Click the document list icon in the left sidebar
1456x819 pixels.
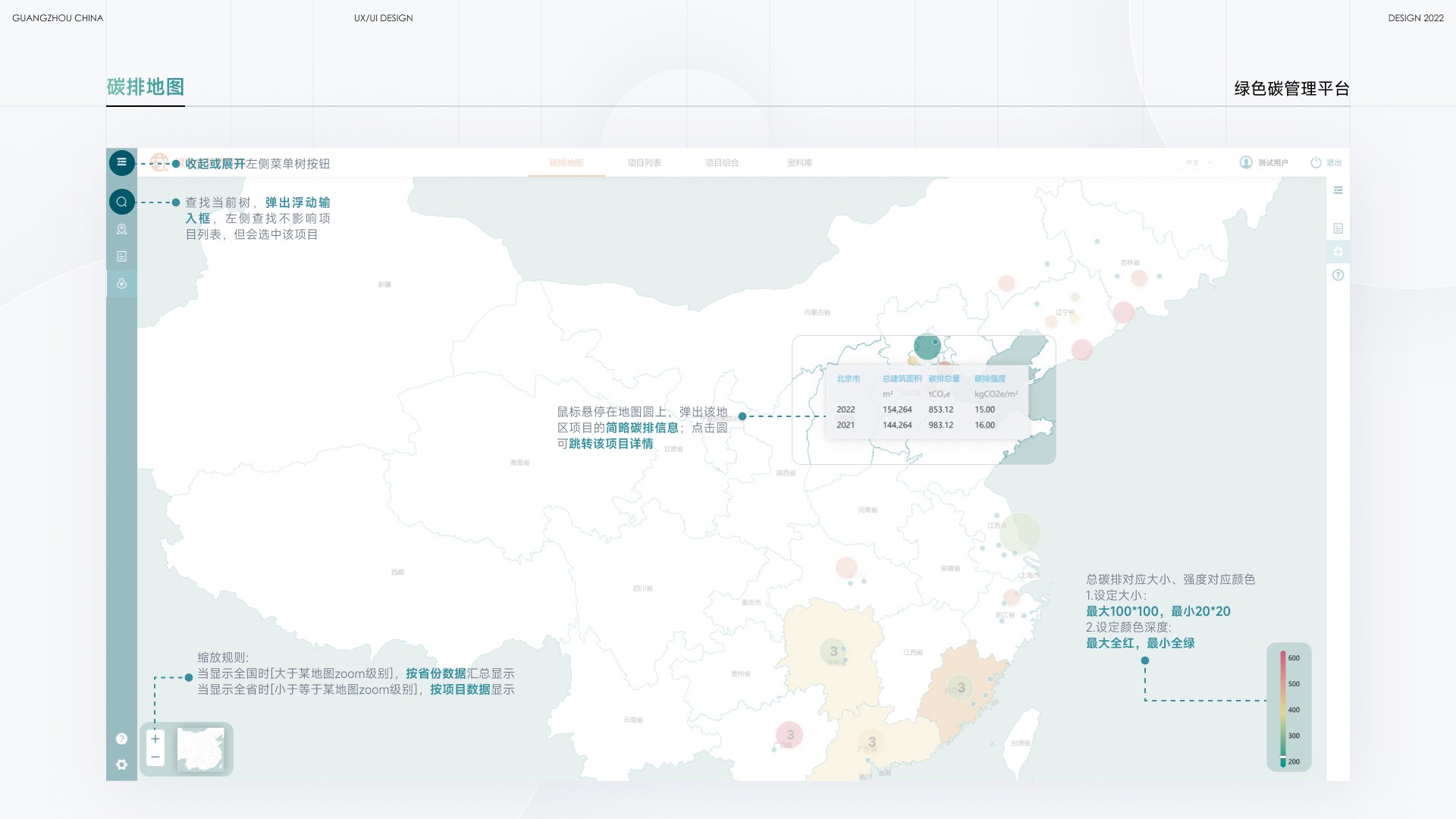[121, 256]
